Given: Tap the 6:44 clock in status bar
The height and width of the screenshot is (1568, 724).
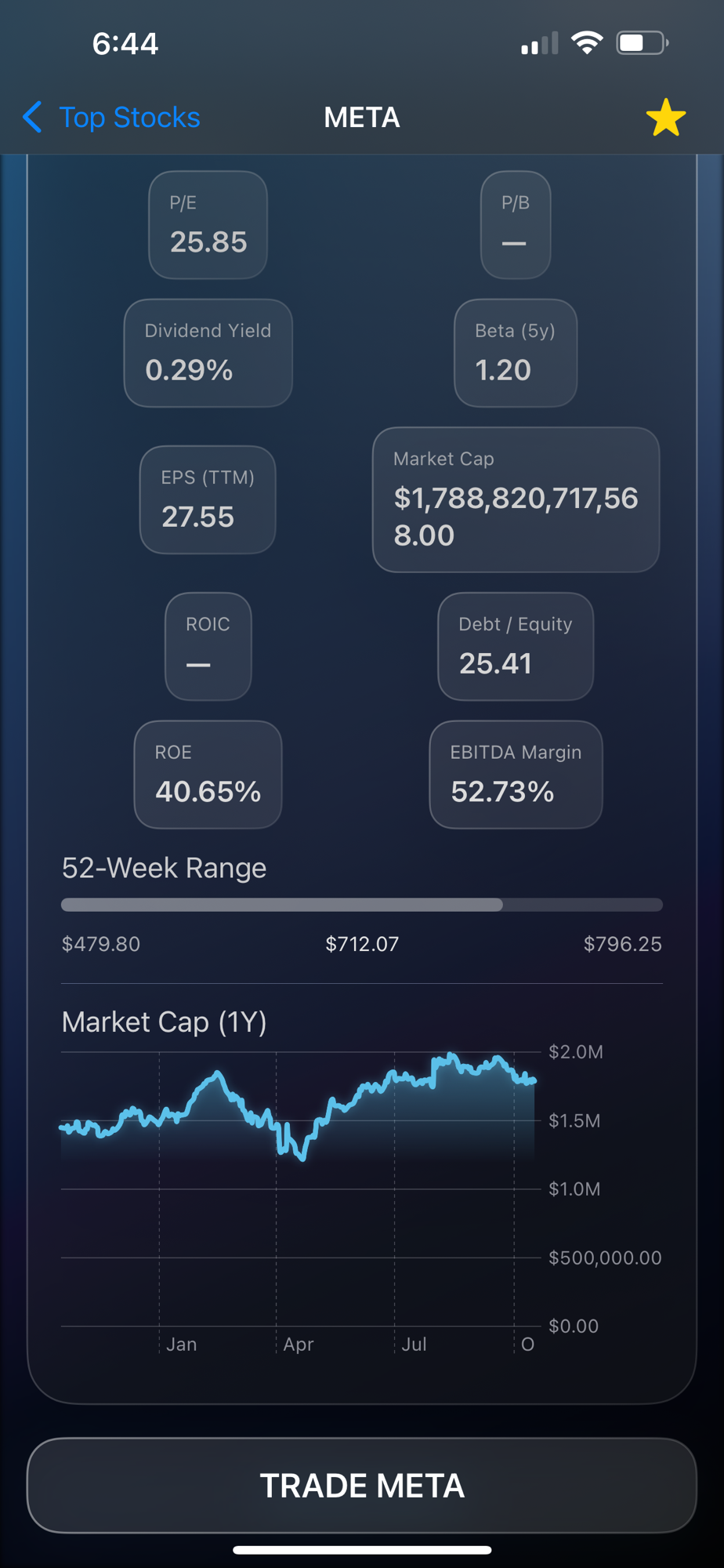Looking at the screenshot, I should [125, 43].
